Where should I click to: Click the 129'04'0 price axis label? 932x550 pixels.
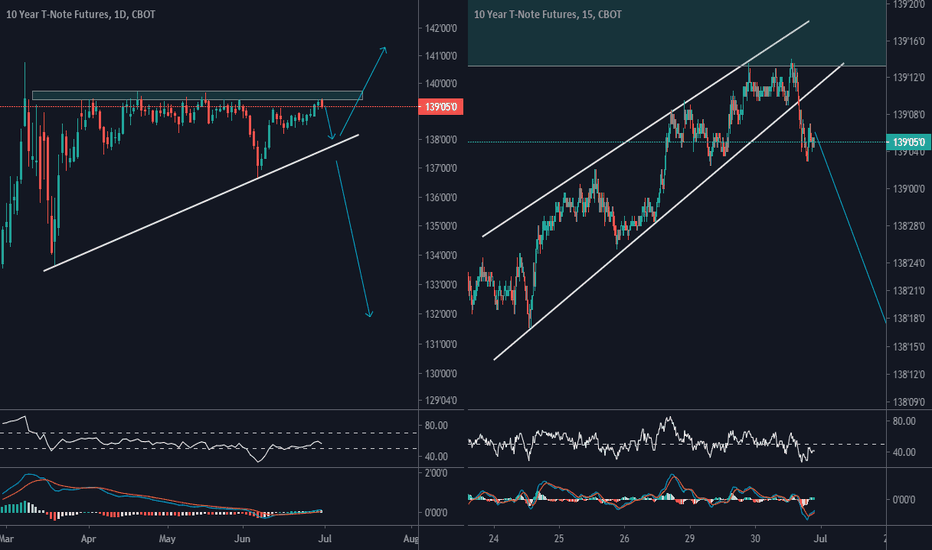point(441,401)
